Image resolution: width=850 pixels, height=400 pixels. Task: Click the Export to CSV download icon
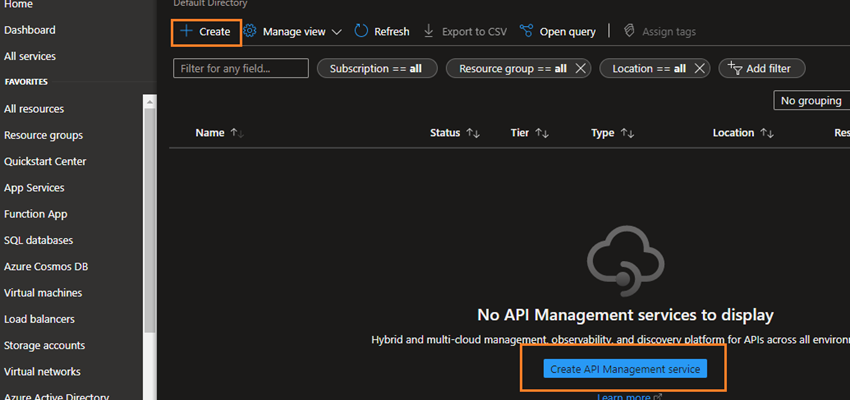[428, 31]
